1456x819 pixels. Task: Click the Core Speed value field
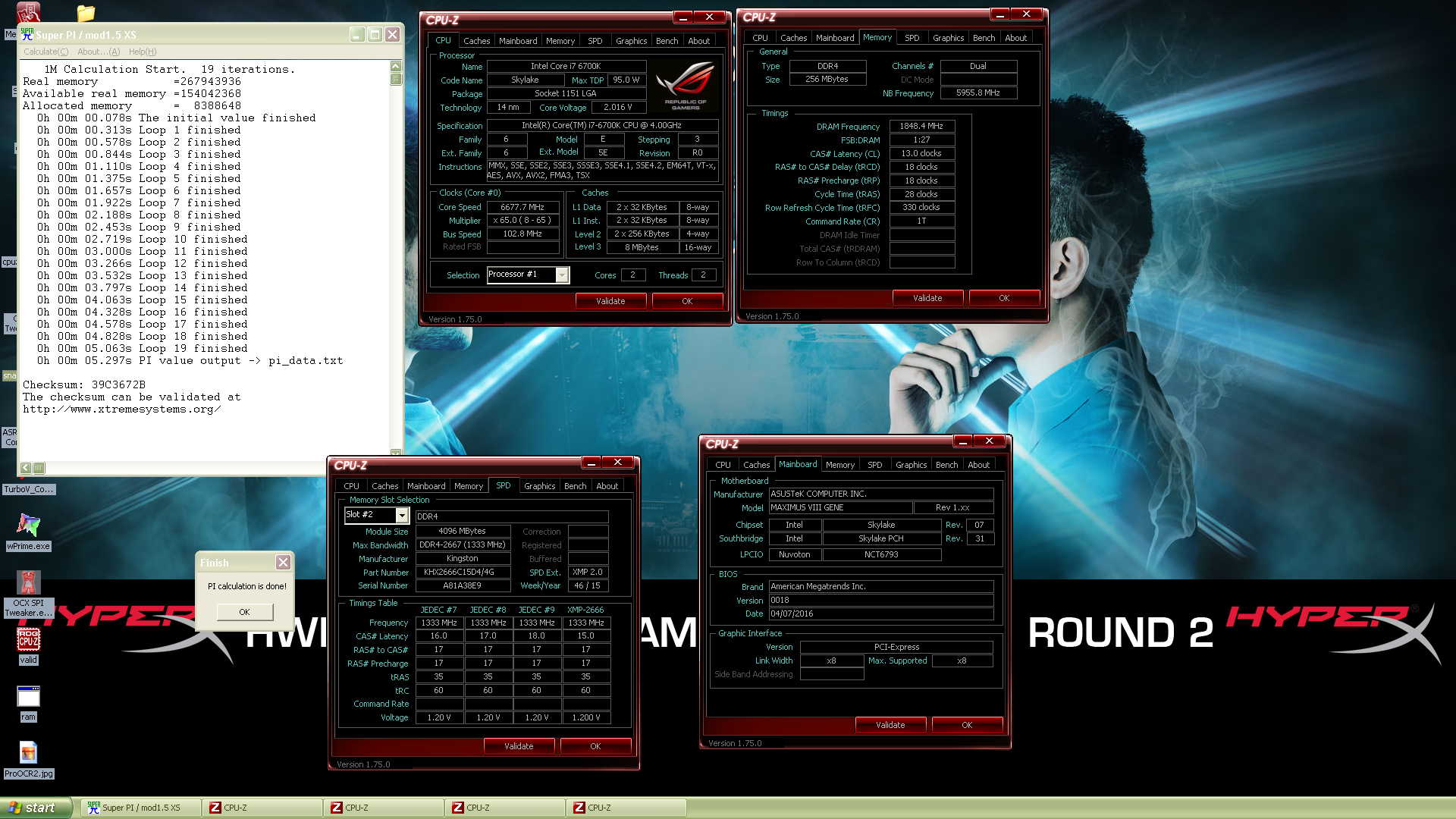(x=522, y=207)
